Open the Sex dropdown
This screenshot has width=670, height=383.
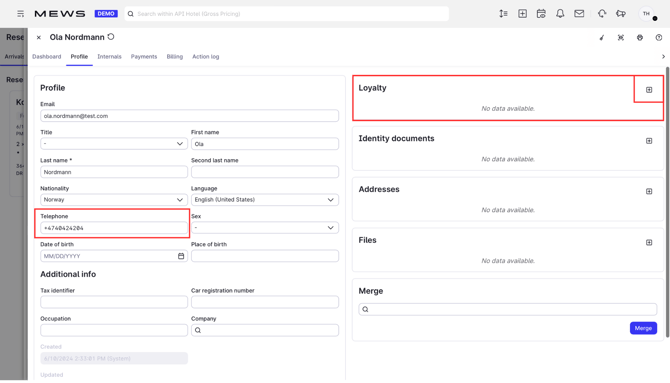(265, 228)
